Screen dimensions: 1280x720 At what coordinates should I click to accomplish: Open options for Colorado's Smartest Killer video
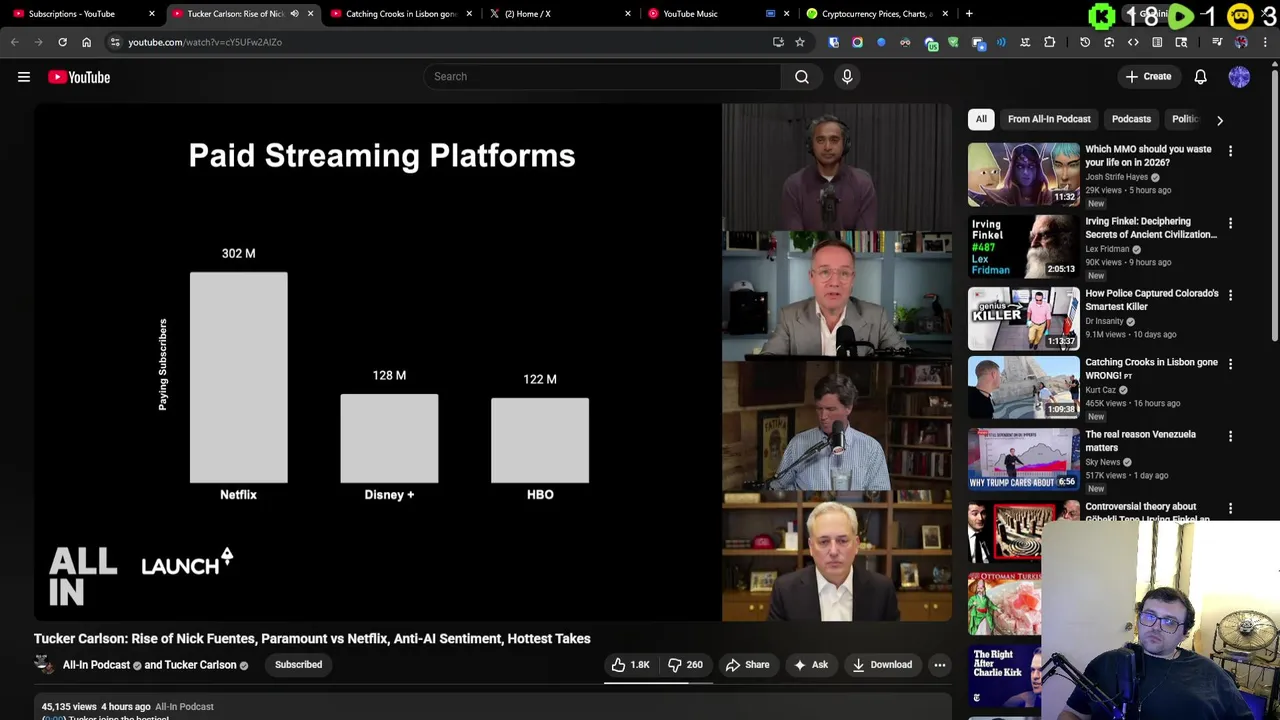1230,295
